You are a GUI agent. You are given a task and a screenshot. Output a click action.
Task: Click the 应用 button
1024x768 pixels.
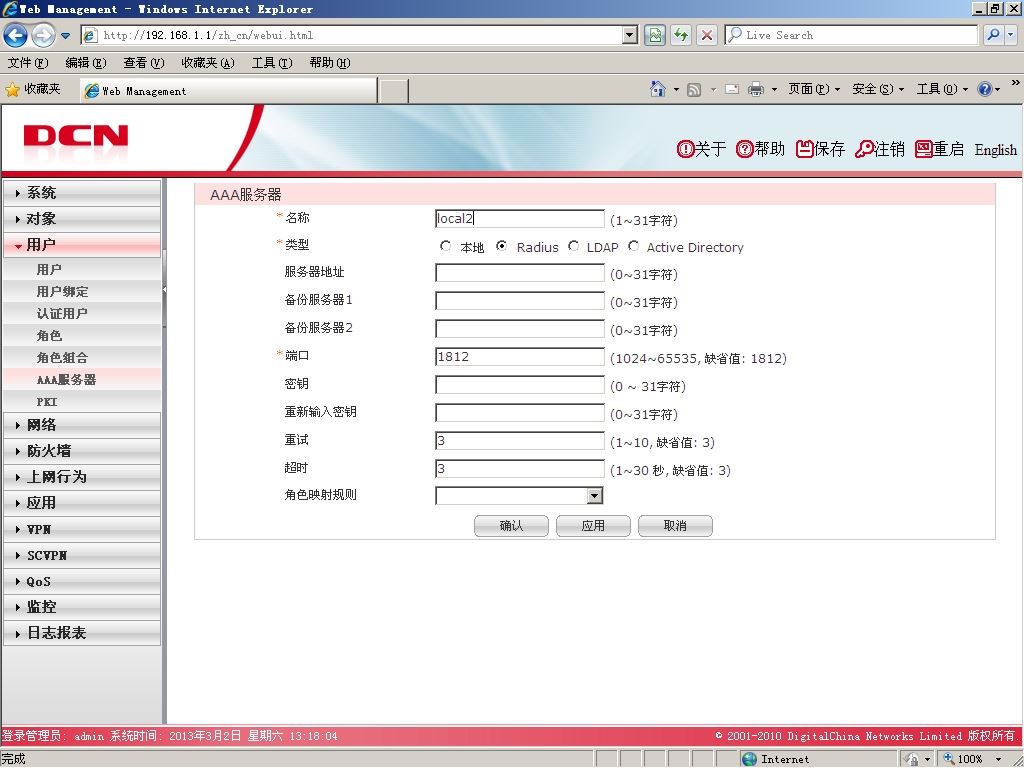(593, 526)
